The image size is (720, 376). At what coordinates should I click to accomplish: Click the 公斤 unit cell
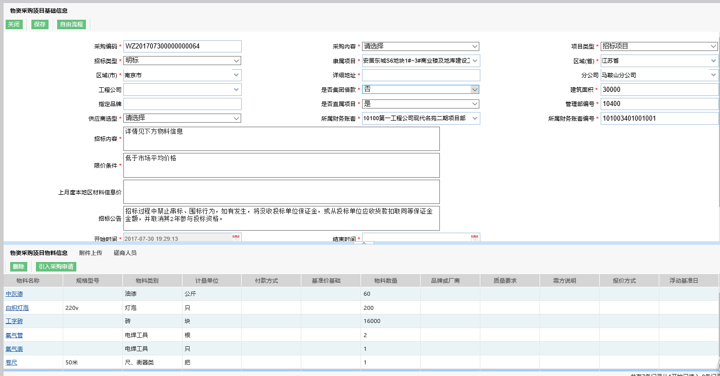click(212, 294)
